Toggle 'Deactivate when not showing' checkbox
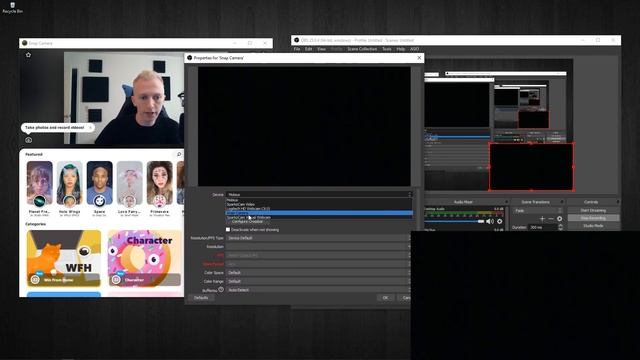Screen dimensions: 640x360 tap(228, 230)
